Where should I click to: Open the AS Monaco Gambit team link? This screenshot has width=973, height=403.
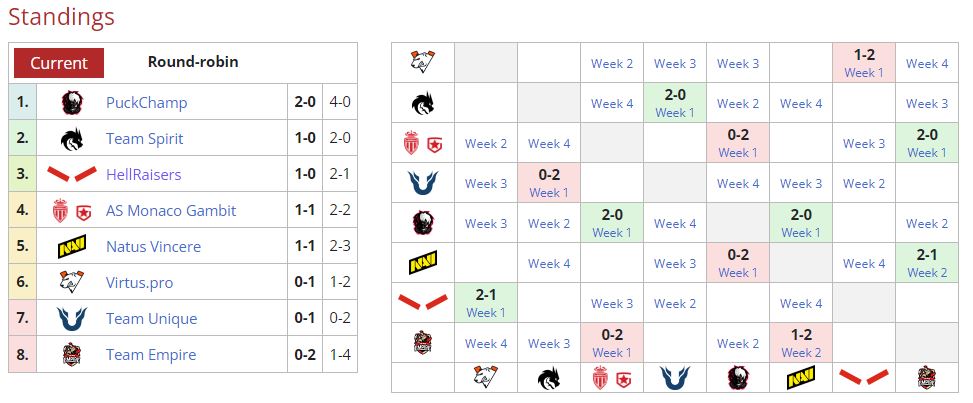[x=171, y=210]
